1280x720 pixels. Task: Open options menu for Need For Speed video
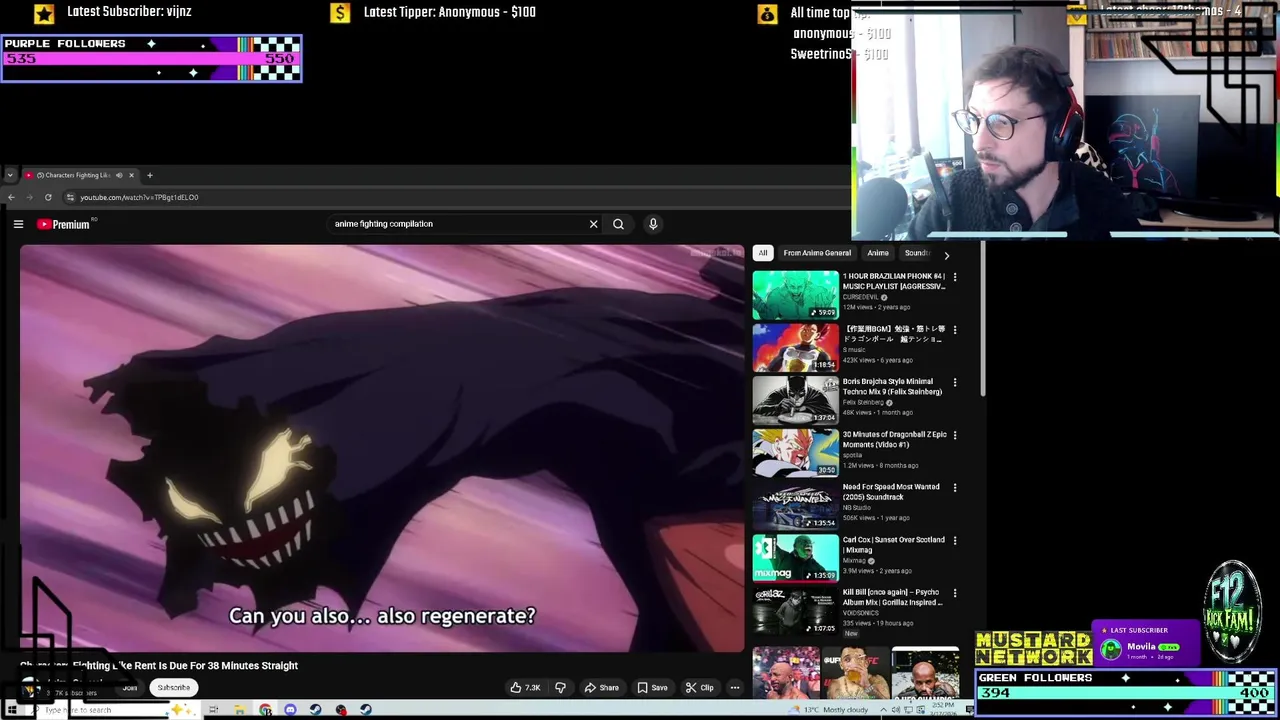(x=955, y=488)
